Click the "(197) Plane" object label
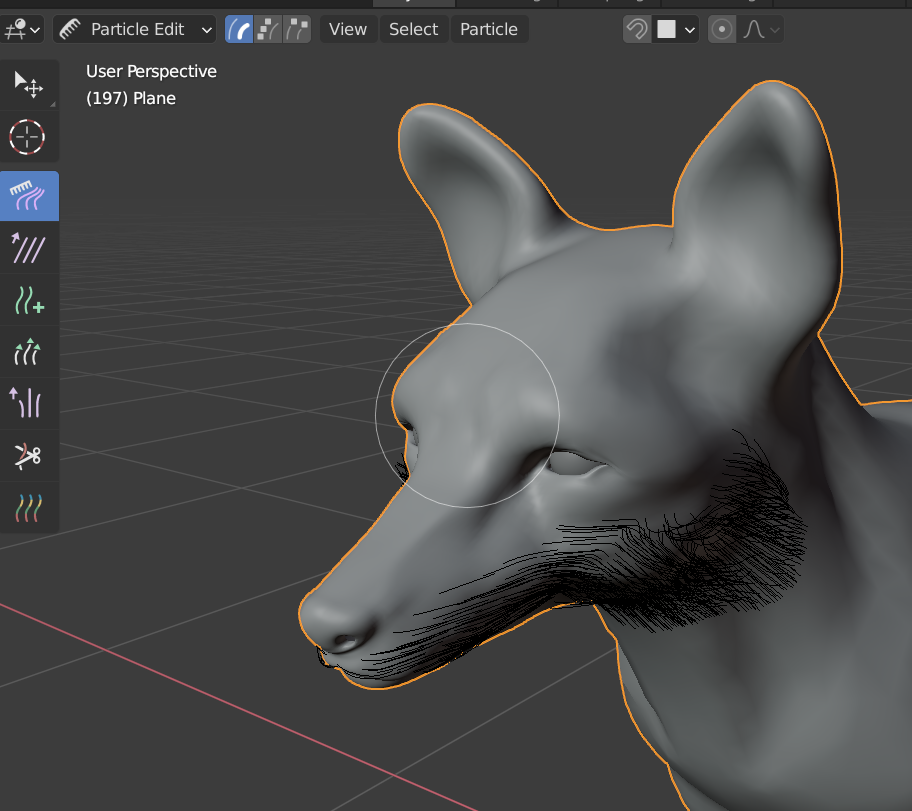912x811 pixels. [131, 98]
